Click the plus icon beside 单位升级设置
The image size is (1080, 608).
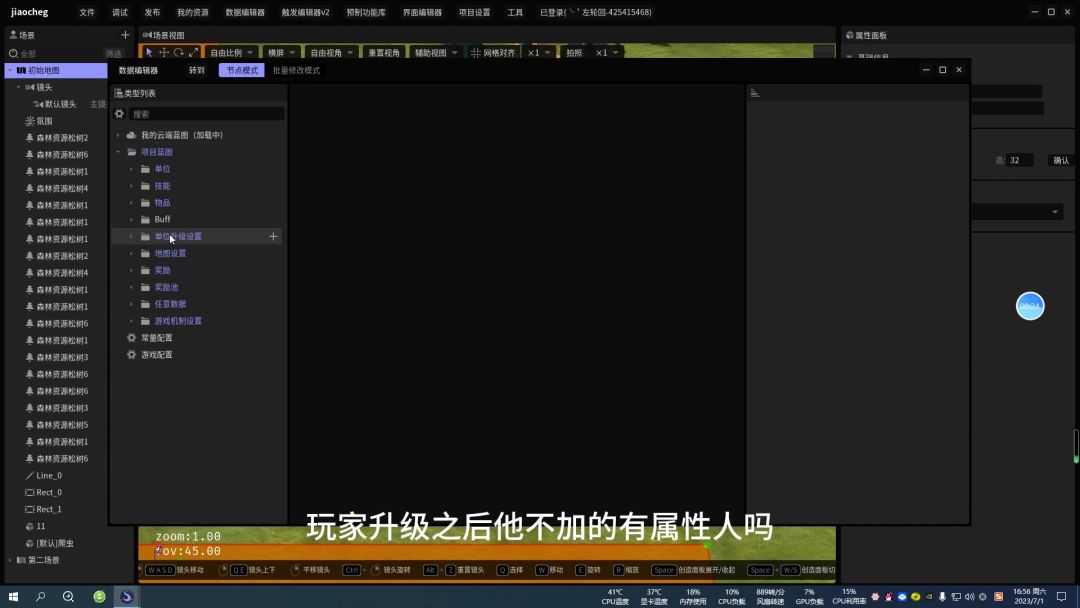click(273, 237)
